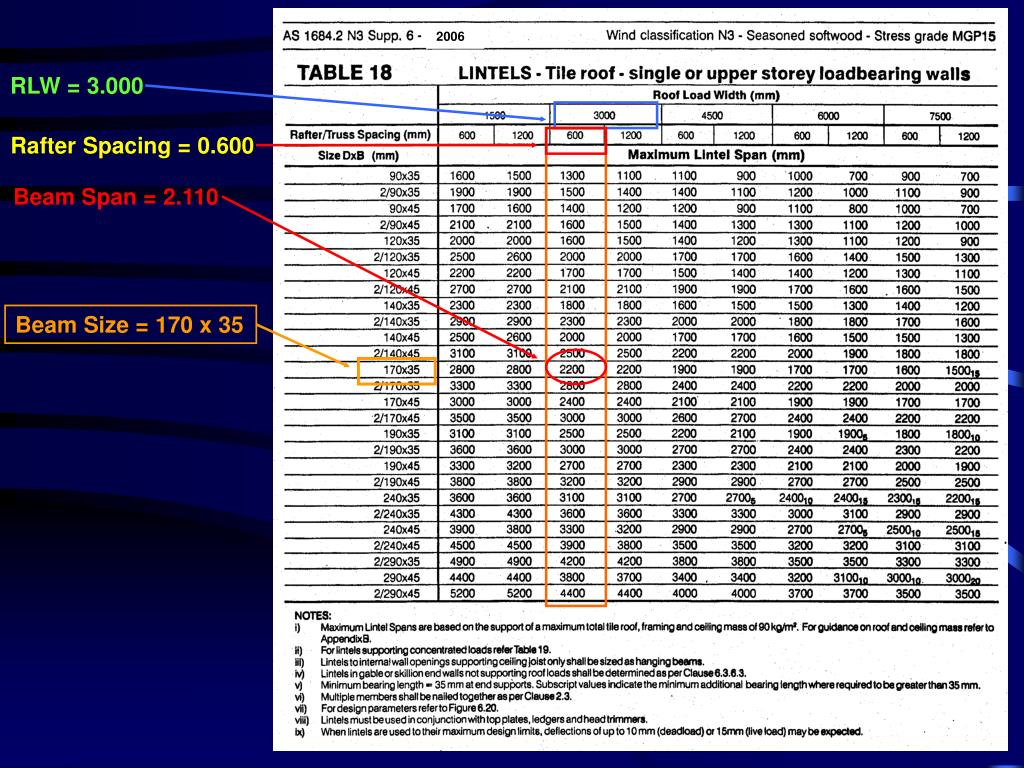Click the circled "2200" value in the 170x35 row
This screenshot has width=1024, height=768.
572,370
